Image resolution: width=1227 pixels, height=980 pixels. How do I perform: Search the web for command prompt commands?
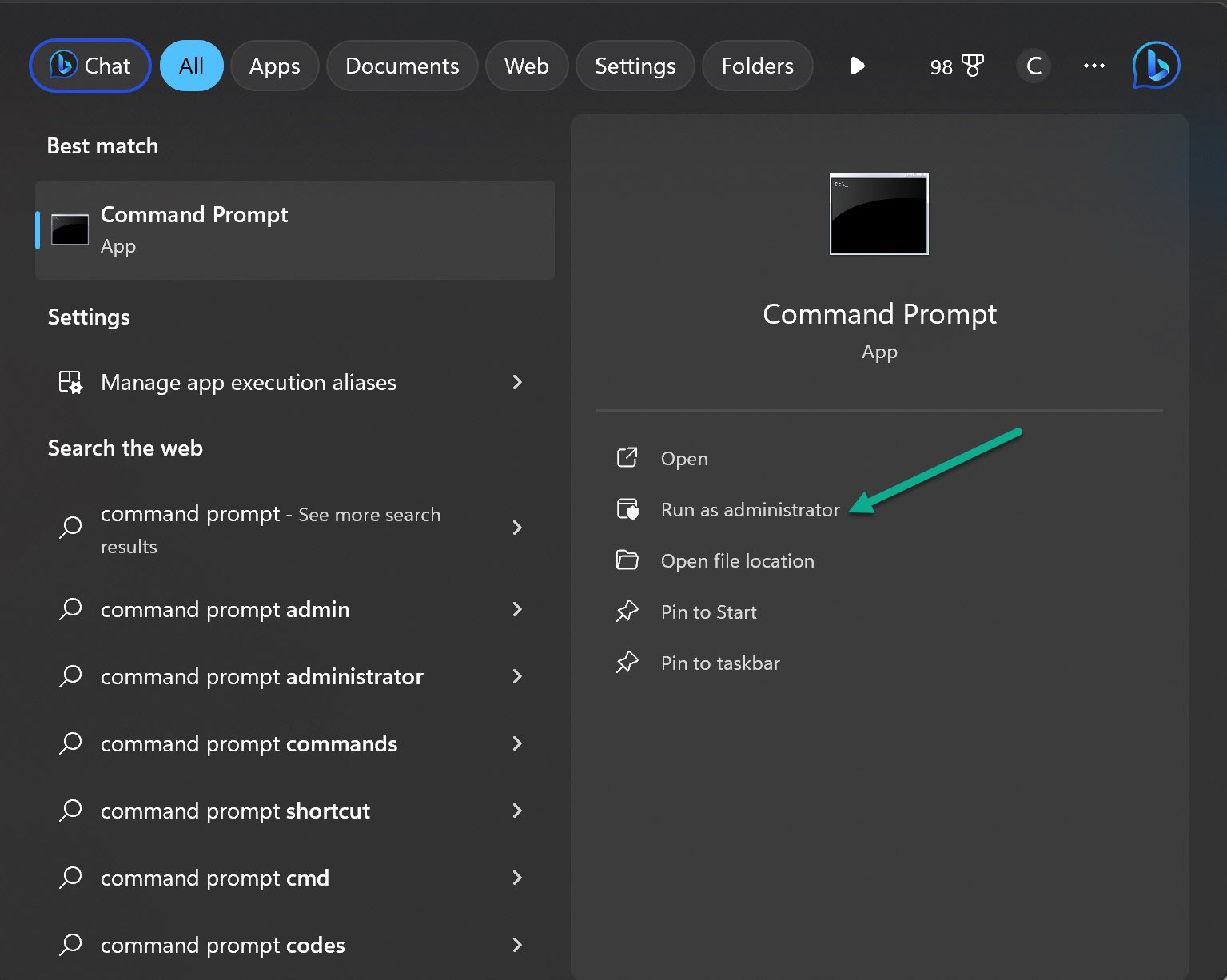295,743
